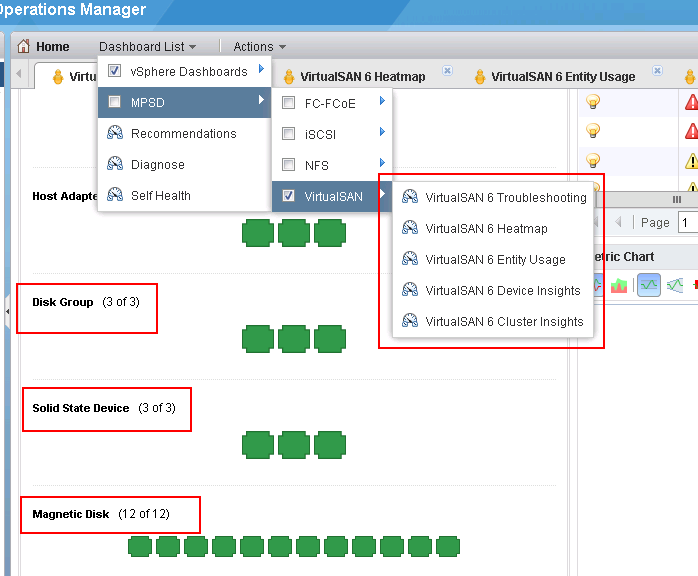Choose VirtualSAN 6 Cluster Insights menu entry
This screenshot has height=576, width=698.
493,321
